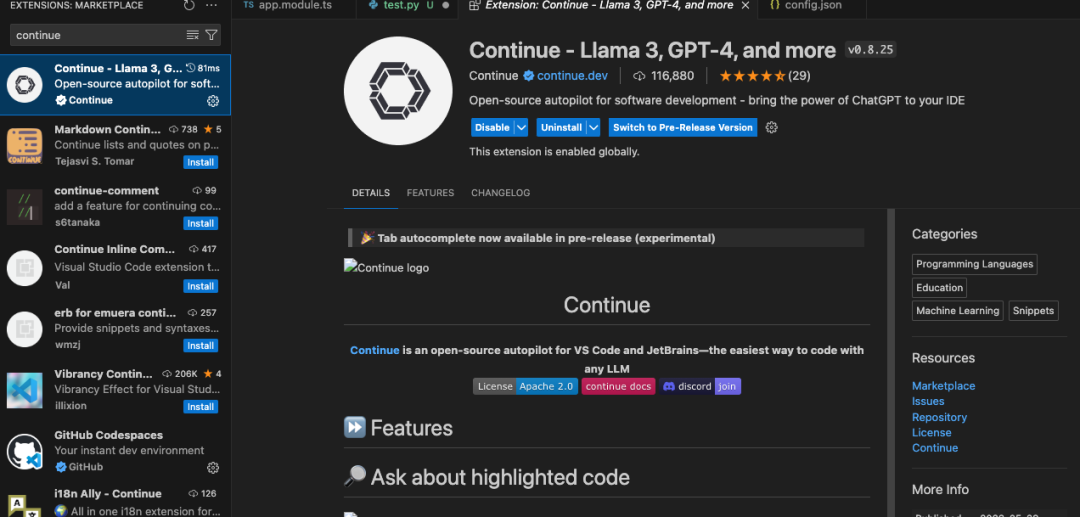The width and height of the screenshot is (1080, 517).
Task: Open the CHANGELOG tab
Action: click(x=501, y=193)
